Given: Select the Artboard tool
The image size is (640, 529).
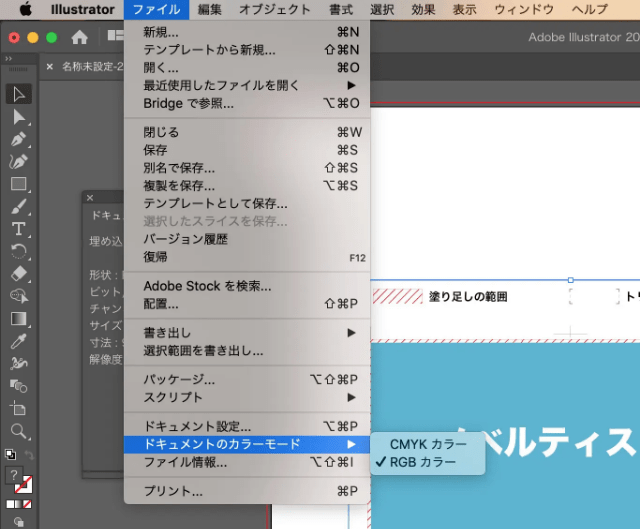Looking at the screenshot, I should click(18, 408).
